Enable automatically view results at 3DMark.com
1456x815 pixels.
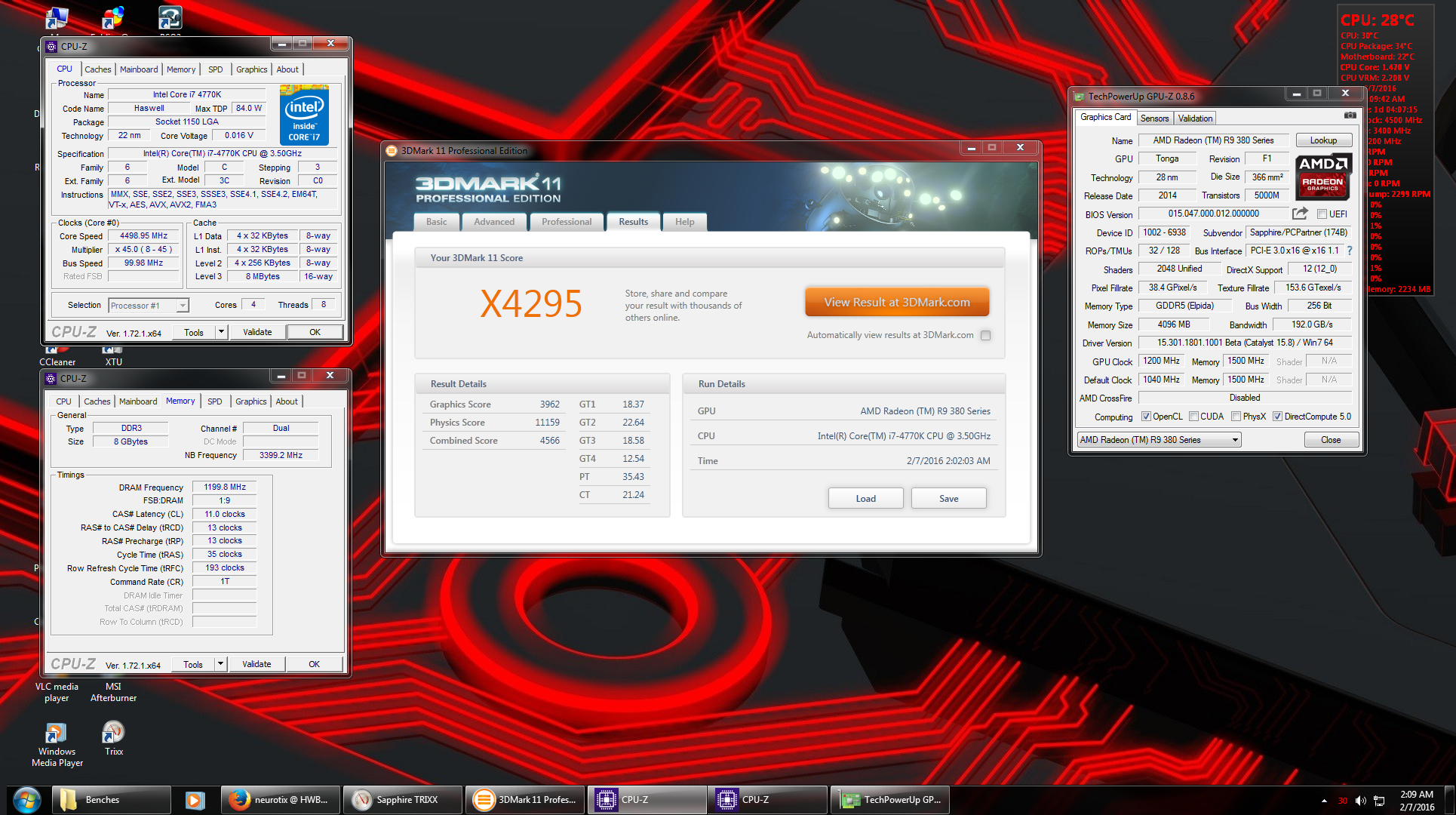click(x=985, y=335)
